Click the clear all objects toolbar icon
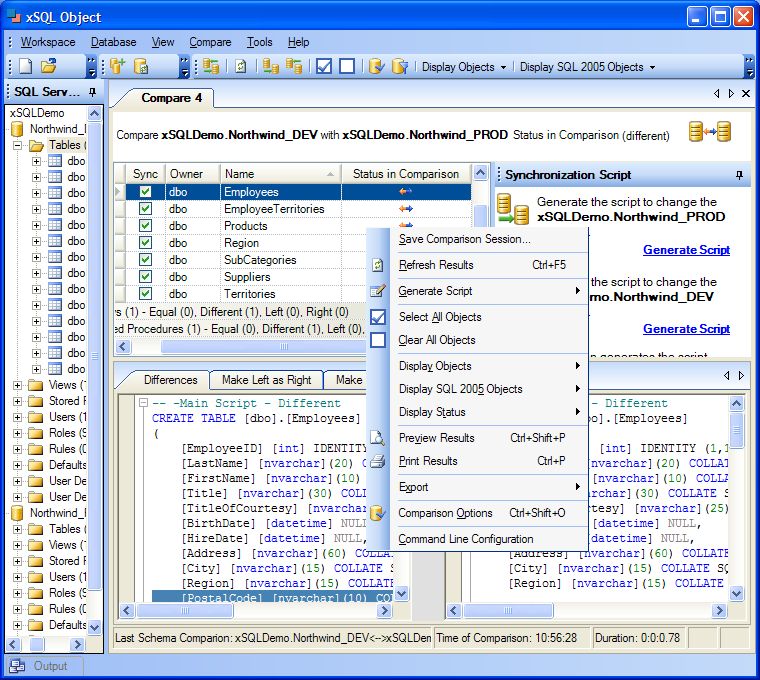The height and width of the screenshot is (680, 760). coord(346,67)
